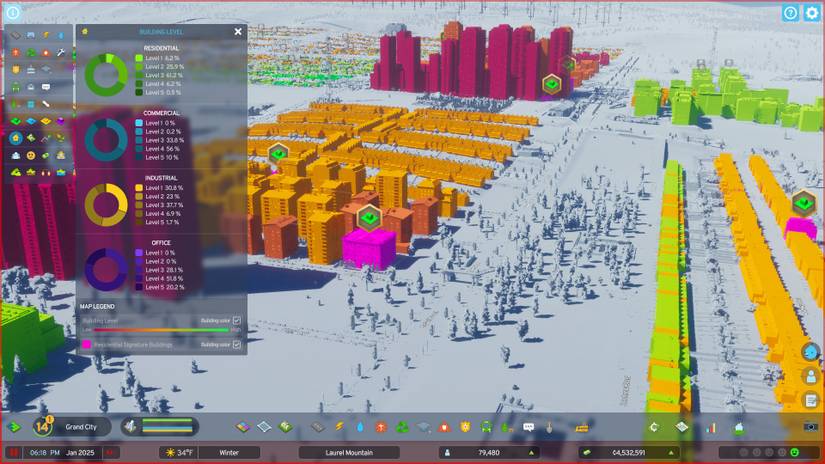Click the Building Level gradient bar in legend
This screenshot has height=464, width=825.
[x=162, y=330]
